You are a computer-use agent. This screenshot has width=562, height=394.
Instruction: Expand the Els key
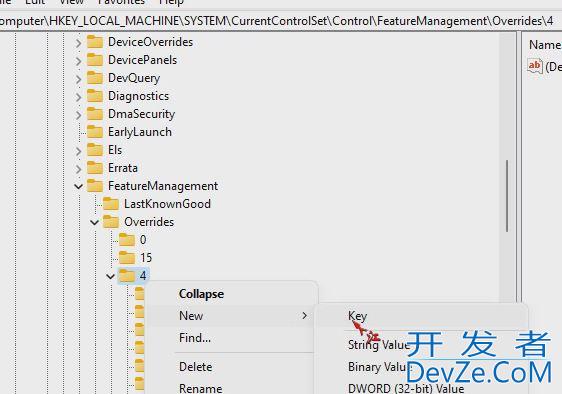78,151
